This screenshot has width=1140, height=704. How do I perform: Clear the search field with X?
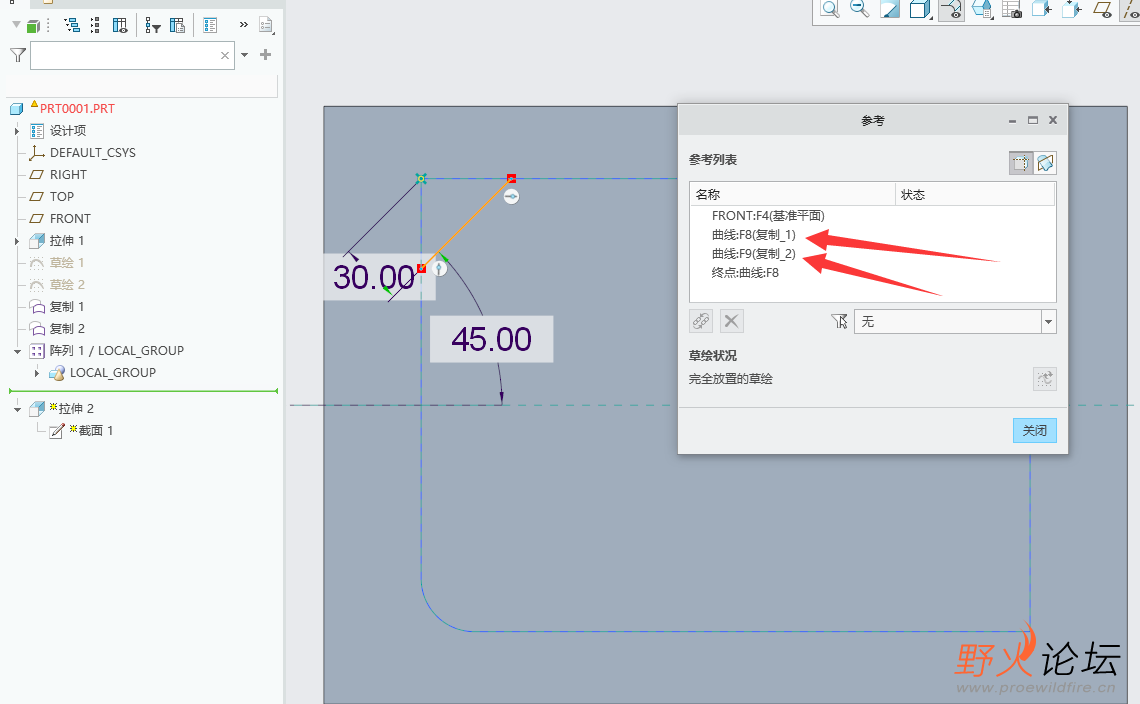(x=225, y=55)
